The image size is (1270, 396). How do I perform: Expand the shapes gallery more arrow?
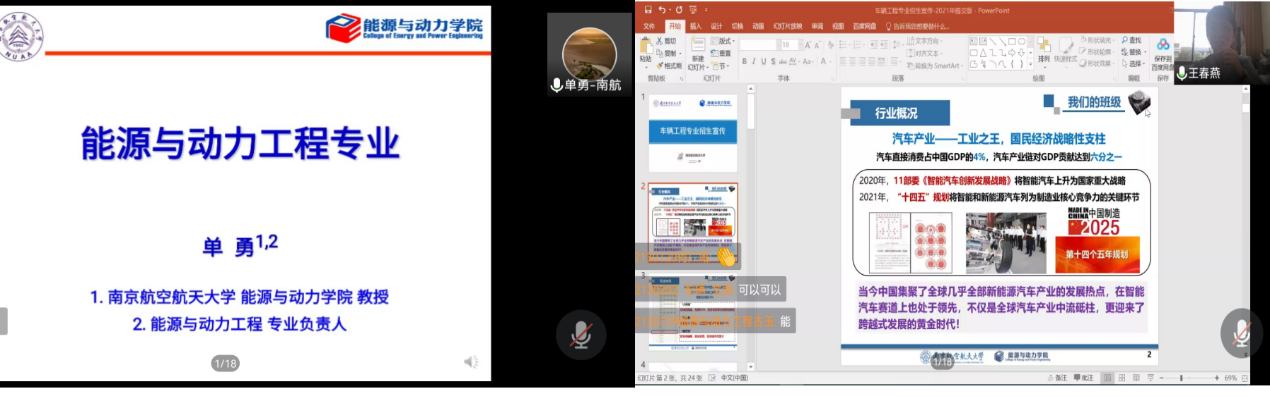(x=1030, y=65)
